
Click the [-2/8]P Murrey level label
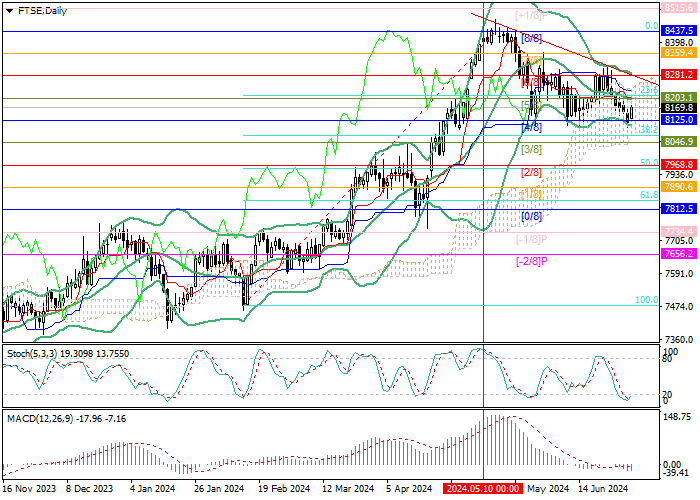pyautogui.click(x=532, y=261)
